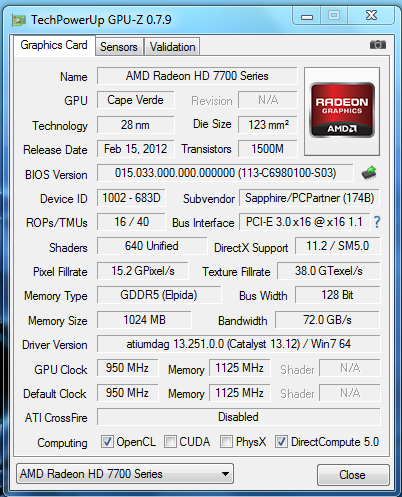
Task: Click the Texture Fillrate value 38.0 GTexel/s
Action: [328, 271]
